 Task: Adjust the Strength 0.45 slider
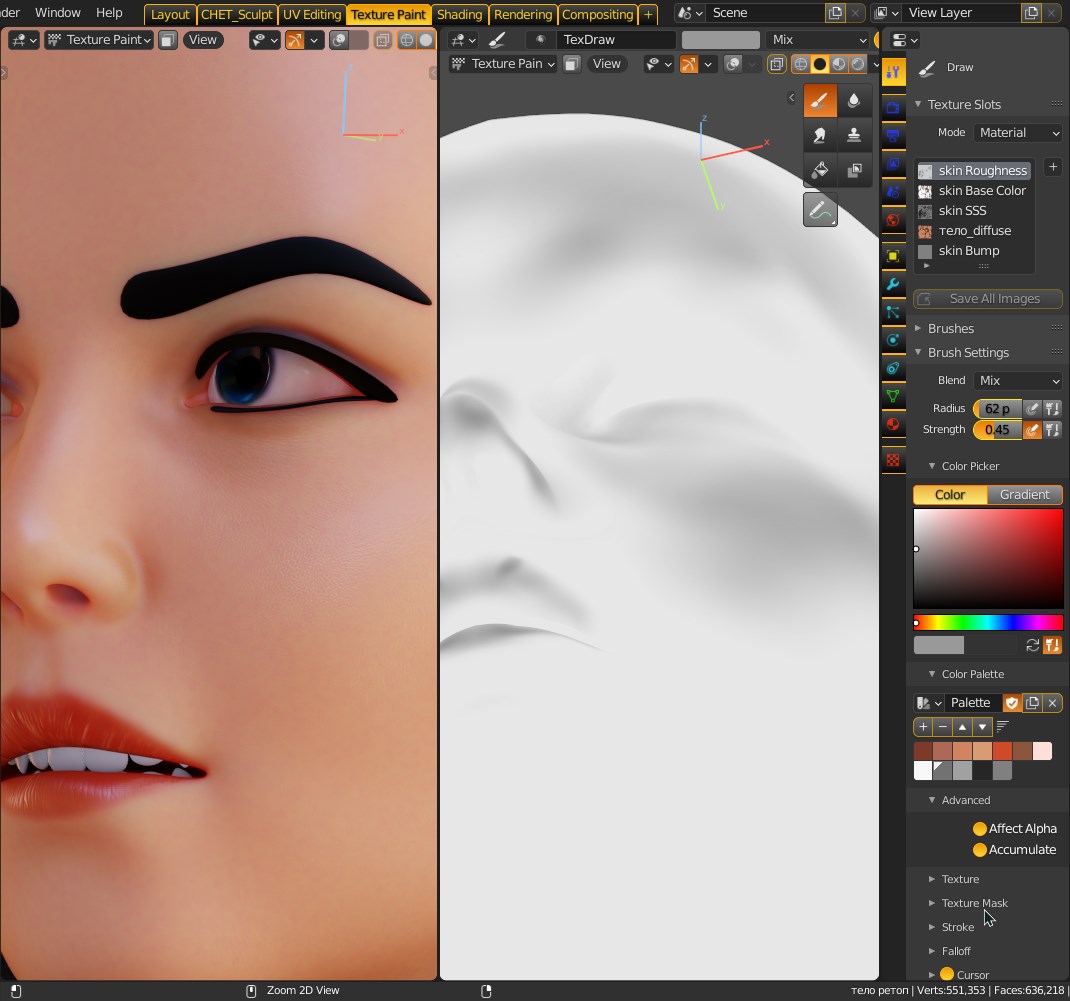998,430
